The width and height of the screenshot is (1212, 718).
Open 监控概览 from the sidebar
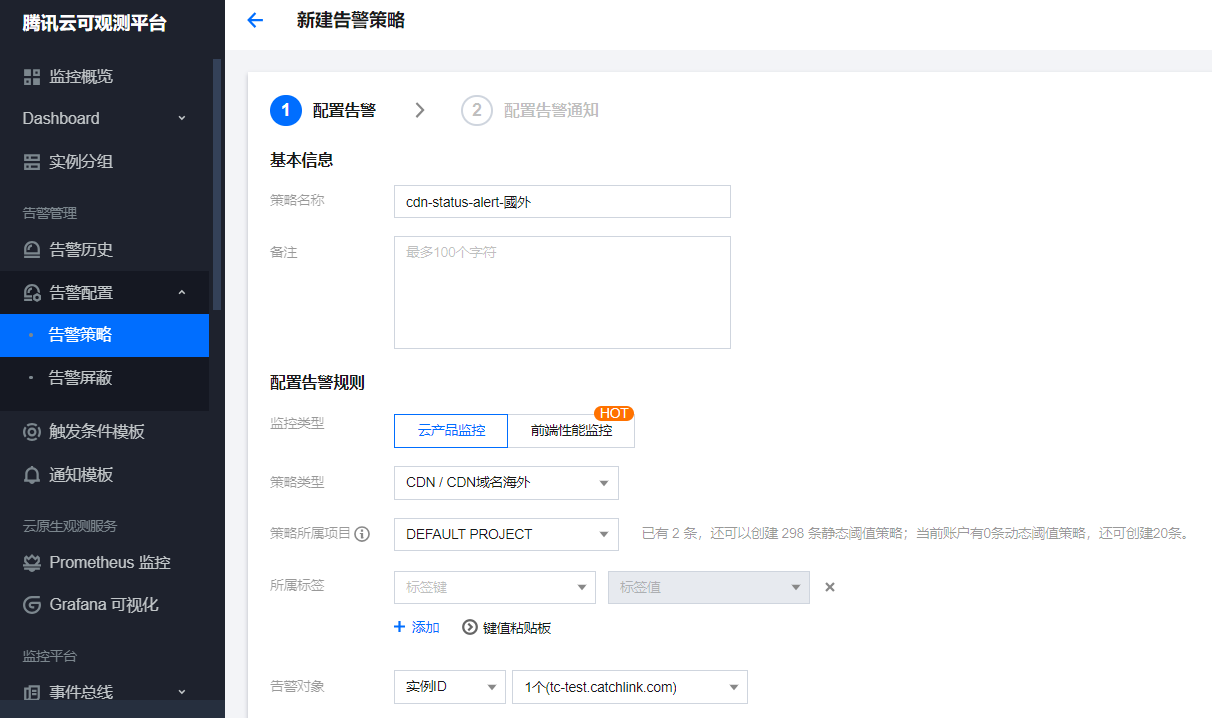coord(80,76)
